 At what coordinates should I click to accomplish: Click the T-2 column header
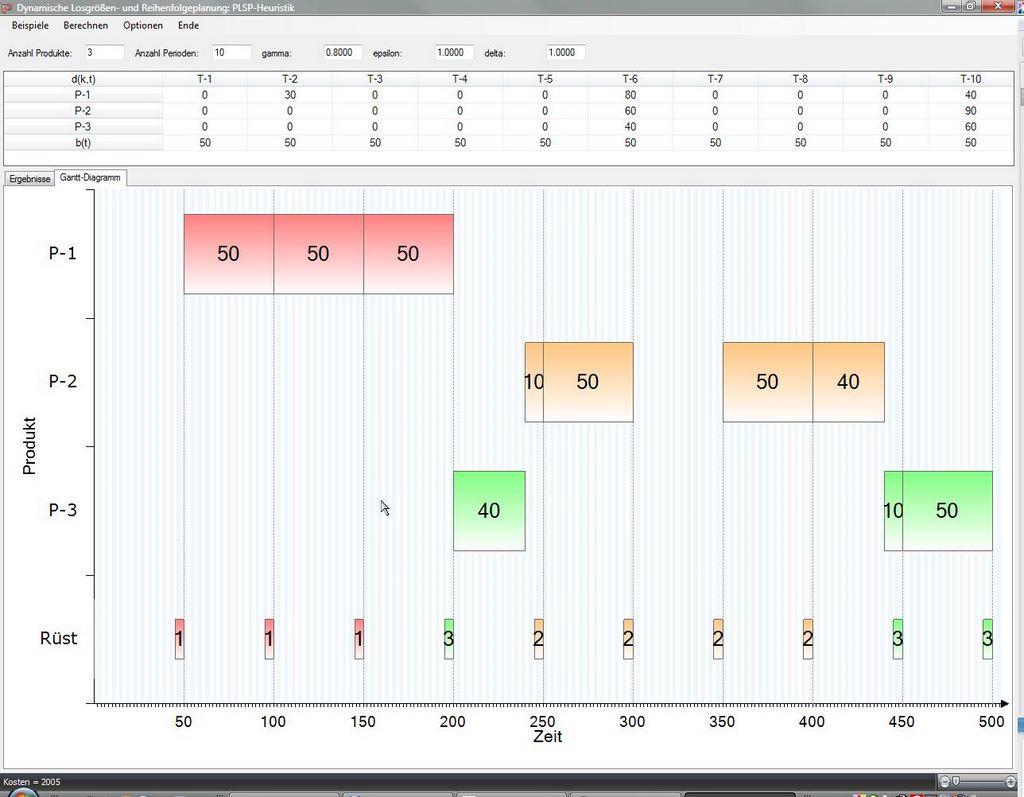[x=290, y=79]
